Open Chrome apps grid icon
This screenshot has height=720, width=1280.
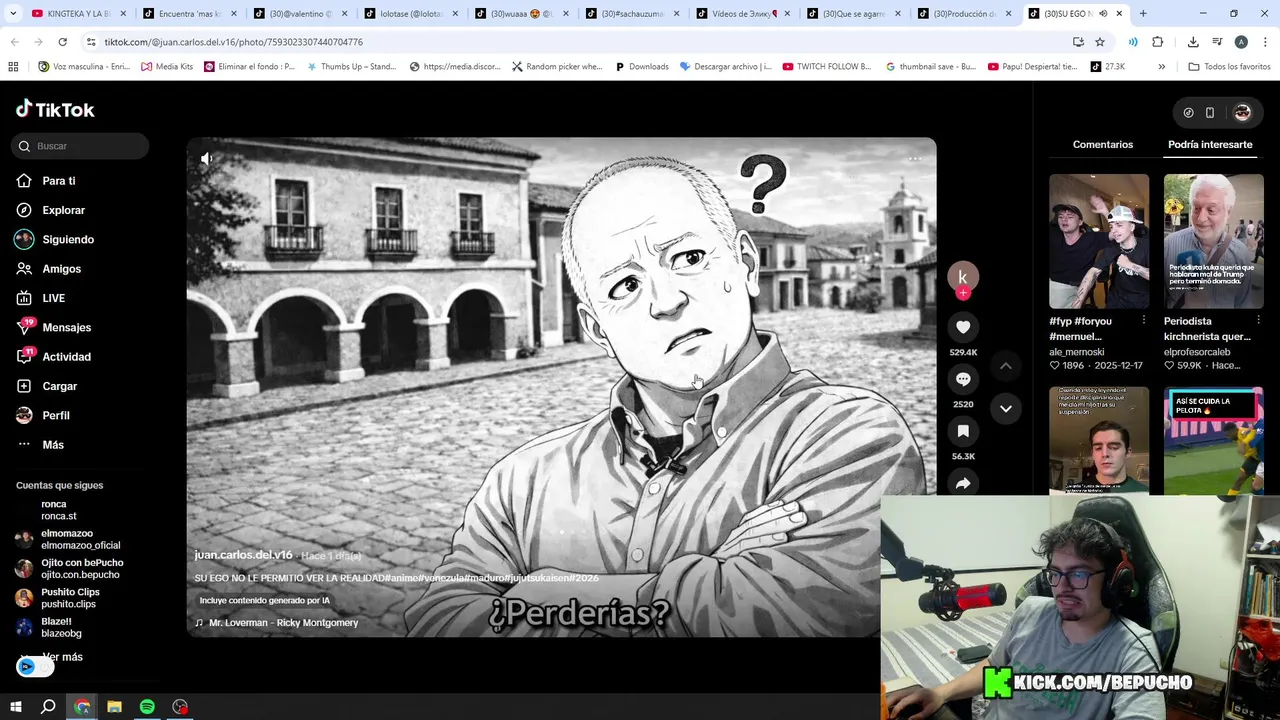13,66
